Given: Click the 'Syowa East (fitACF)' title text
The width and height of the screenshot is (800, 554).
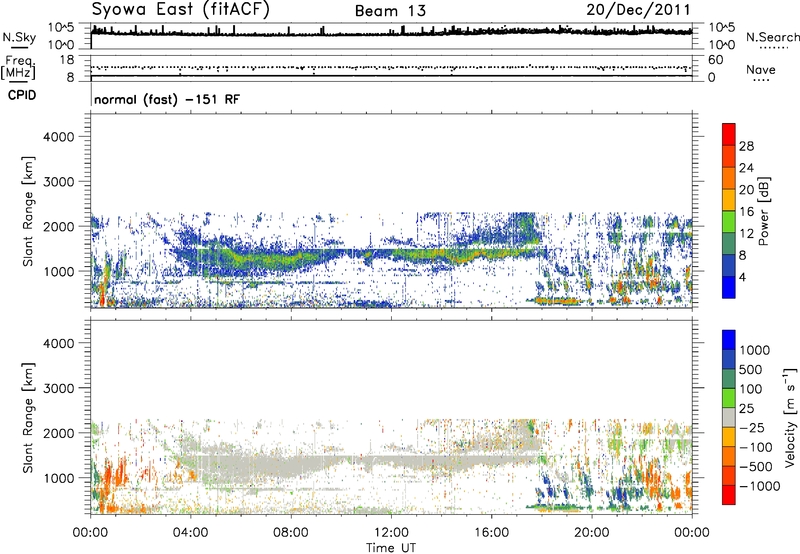Looking at the screenshot, I should point(180,9).
